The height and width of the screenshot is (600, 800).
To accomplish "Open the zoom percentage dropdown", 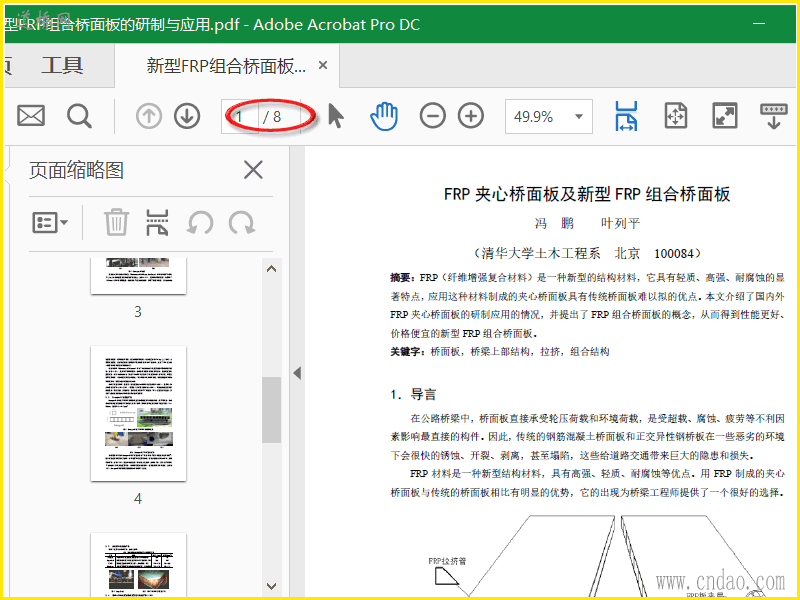I will coord(579,116).
